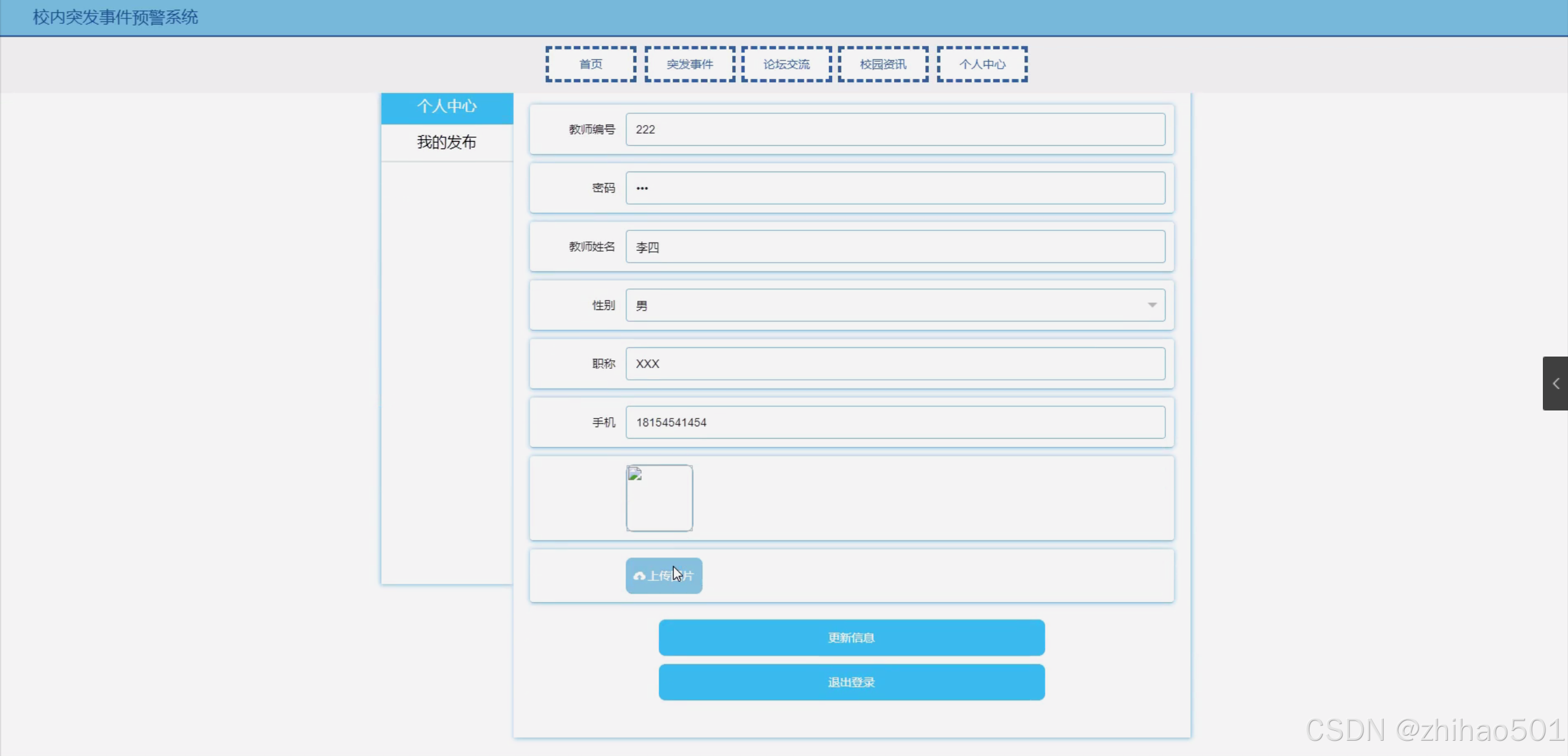Screen dimensions: 1568x756
Task: Click the 教师姓名 field with 李四
Action: click(x=895, y=247)
